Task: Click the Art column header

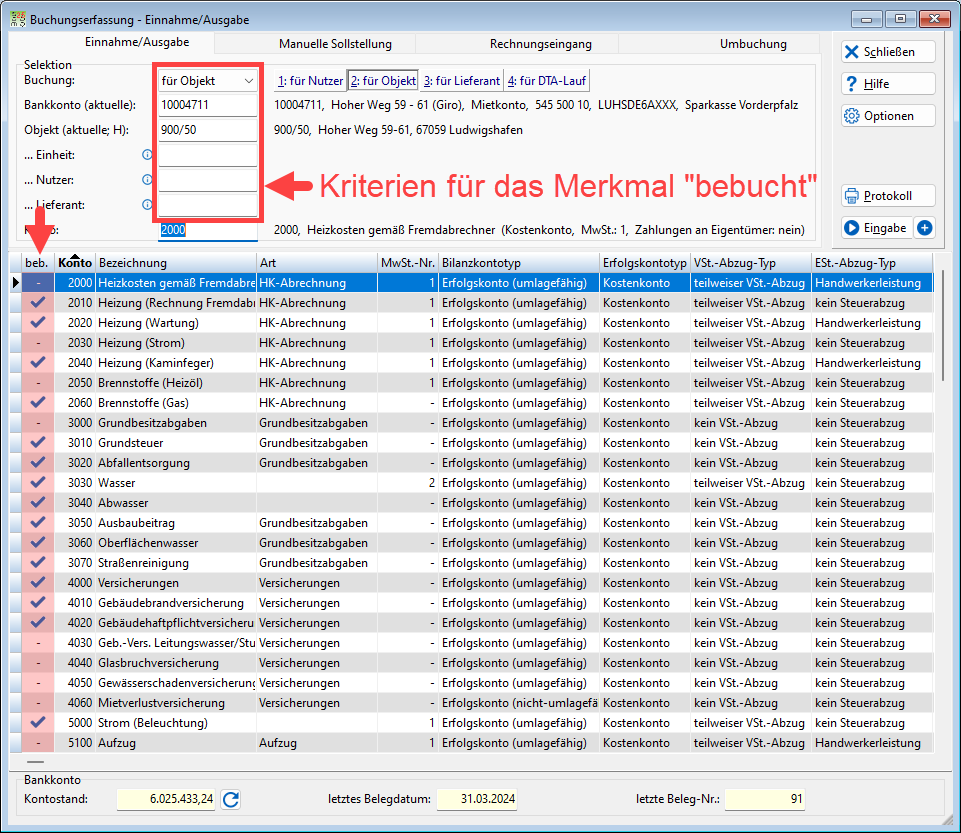Action: pyautogui.click(x=316, y=263)
